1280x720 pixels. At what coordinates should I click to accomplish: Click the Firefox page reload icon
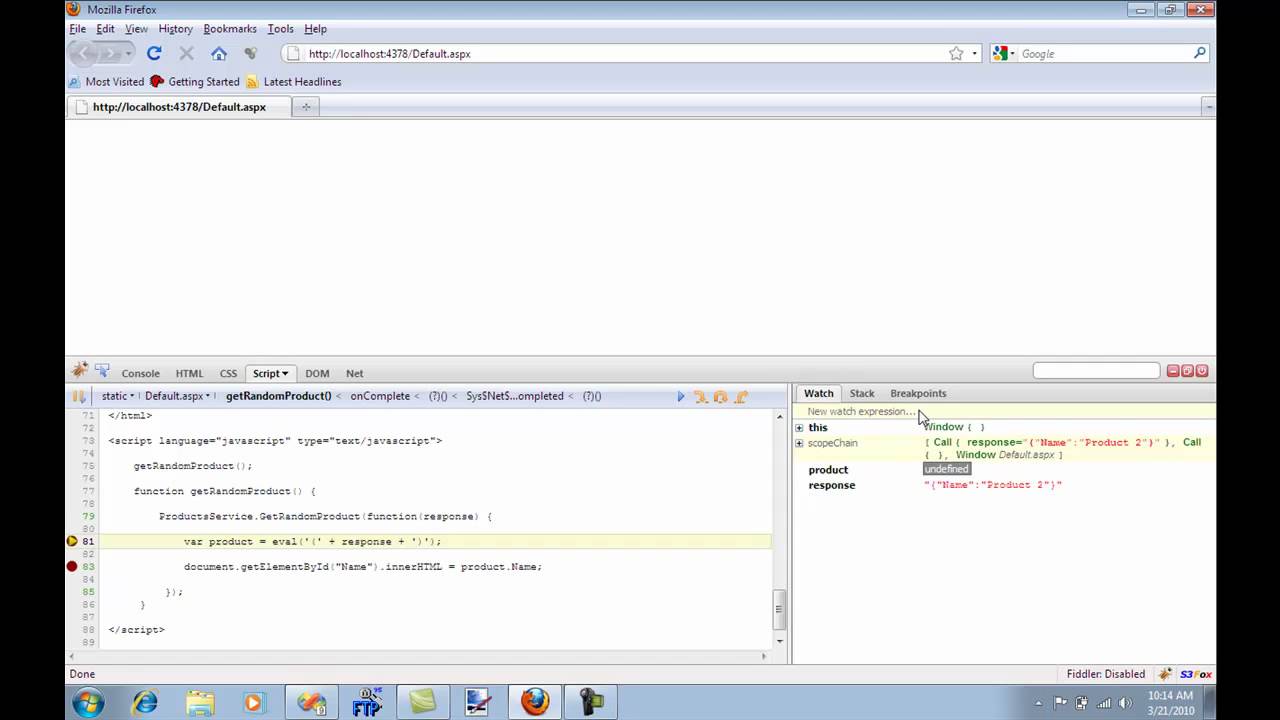click(154, 53)
